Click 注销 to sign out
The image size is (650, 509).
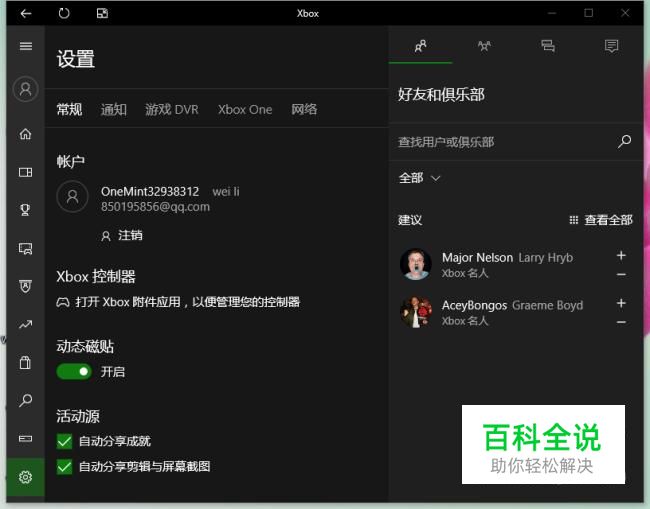(x=122, y=235)
